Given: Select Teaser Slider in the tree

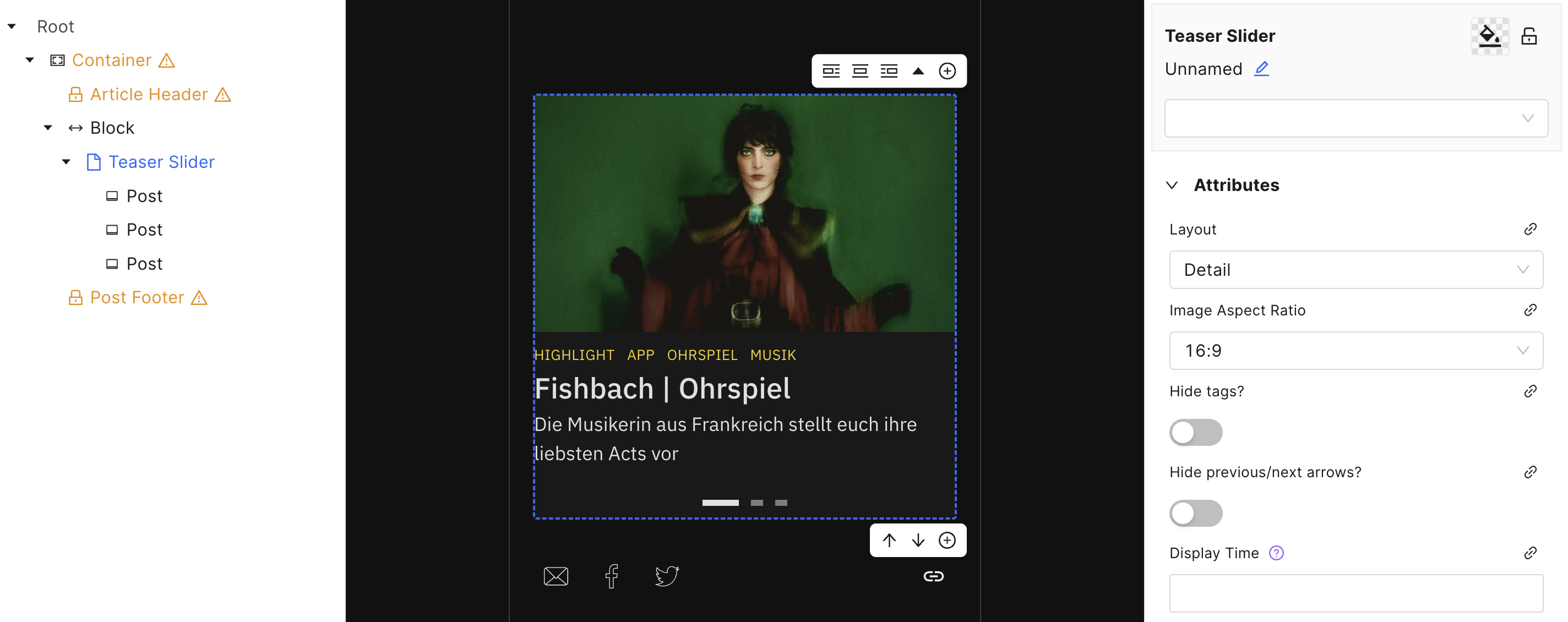Looking at the screenshot, I should (x=161, y=162).
